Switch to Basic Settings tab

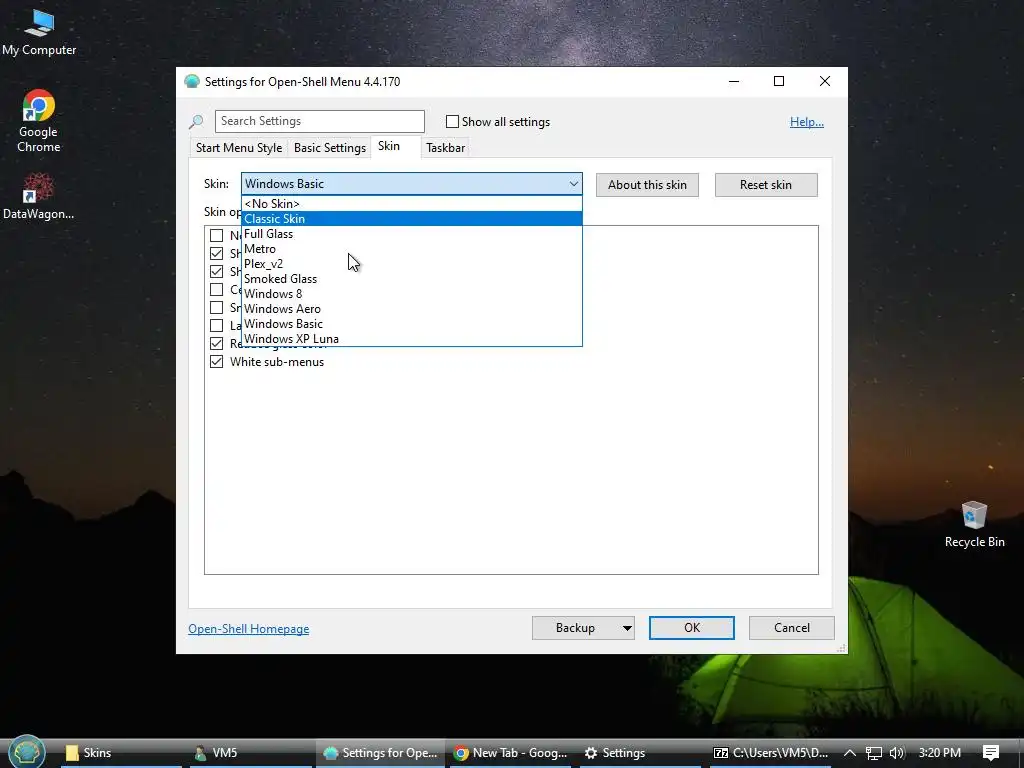click(330, 148)
